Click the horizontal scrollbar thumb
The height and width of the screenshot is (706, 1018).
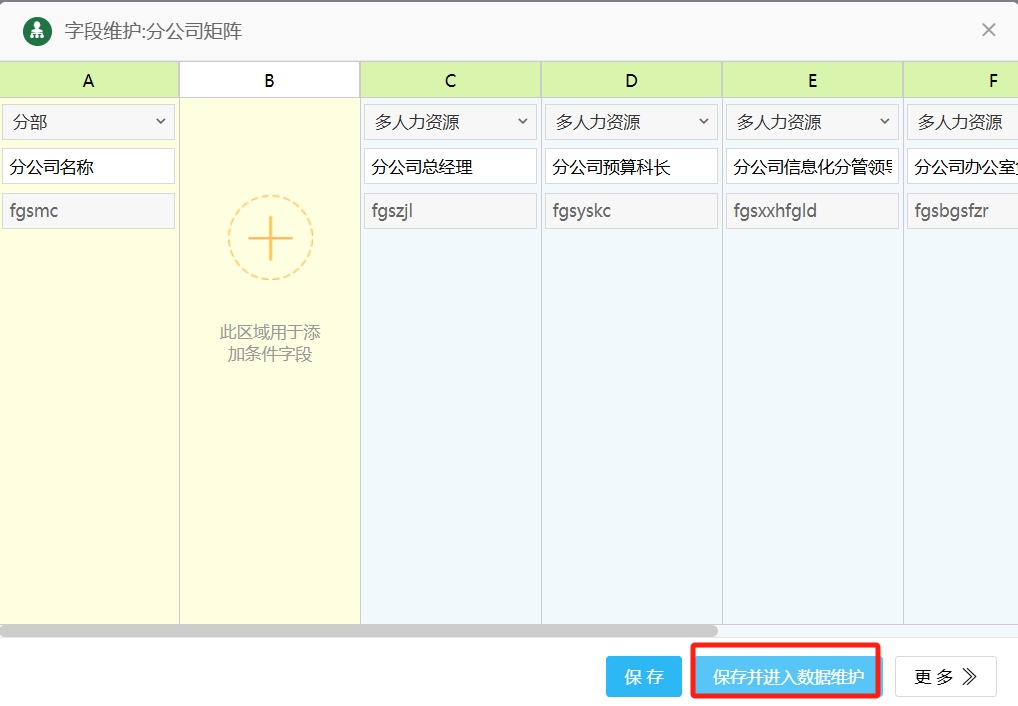358,631
